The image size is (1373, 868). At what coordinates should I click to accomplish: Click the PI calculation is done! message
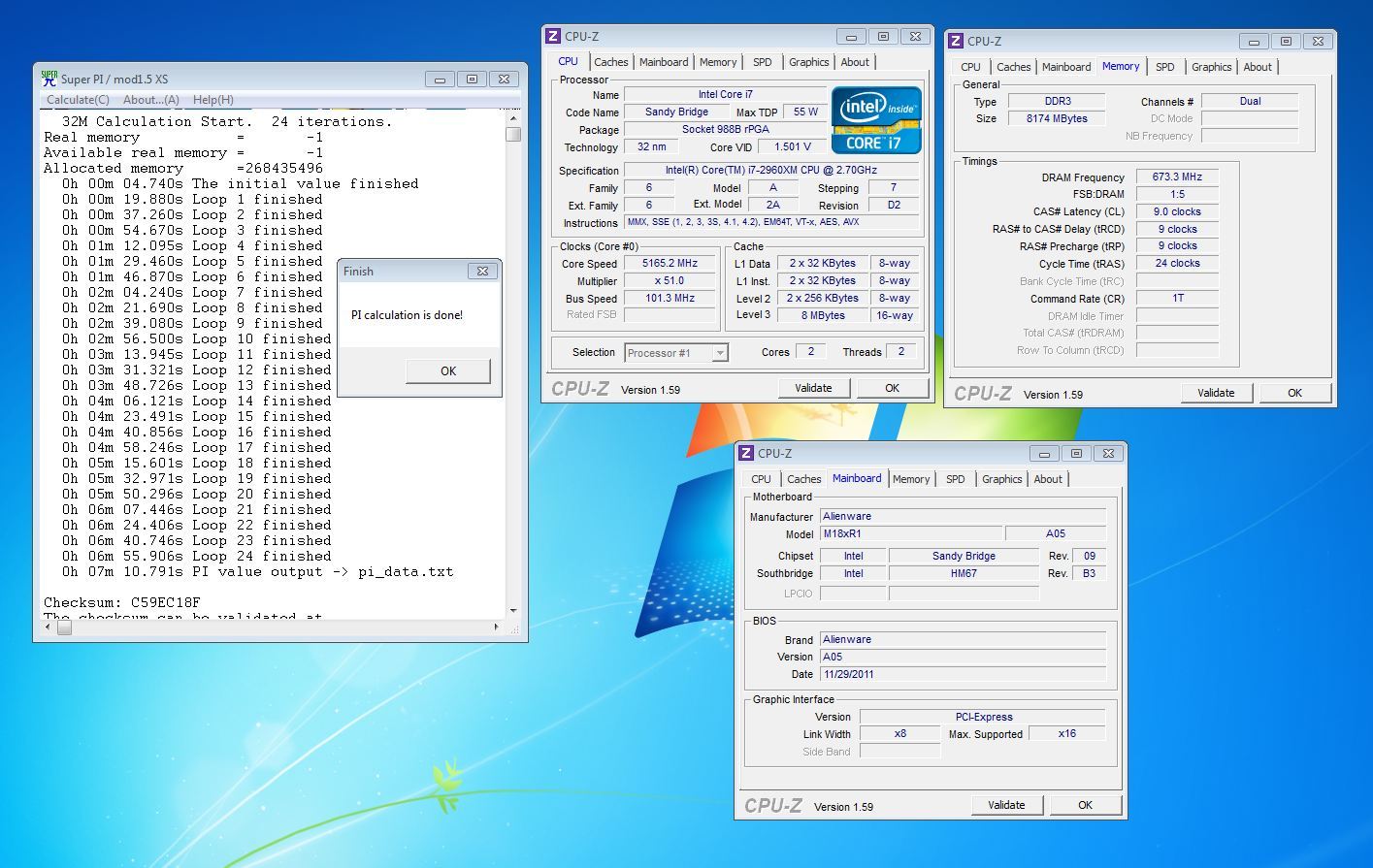pos(407,315)
